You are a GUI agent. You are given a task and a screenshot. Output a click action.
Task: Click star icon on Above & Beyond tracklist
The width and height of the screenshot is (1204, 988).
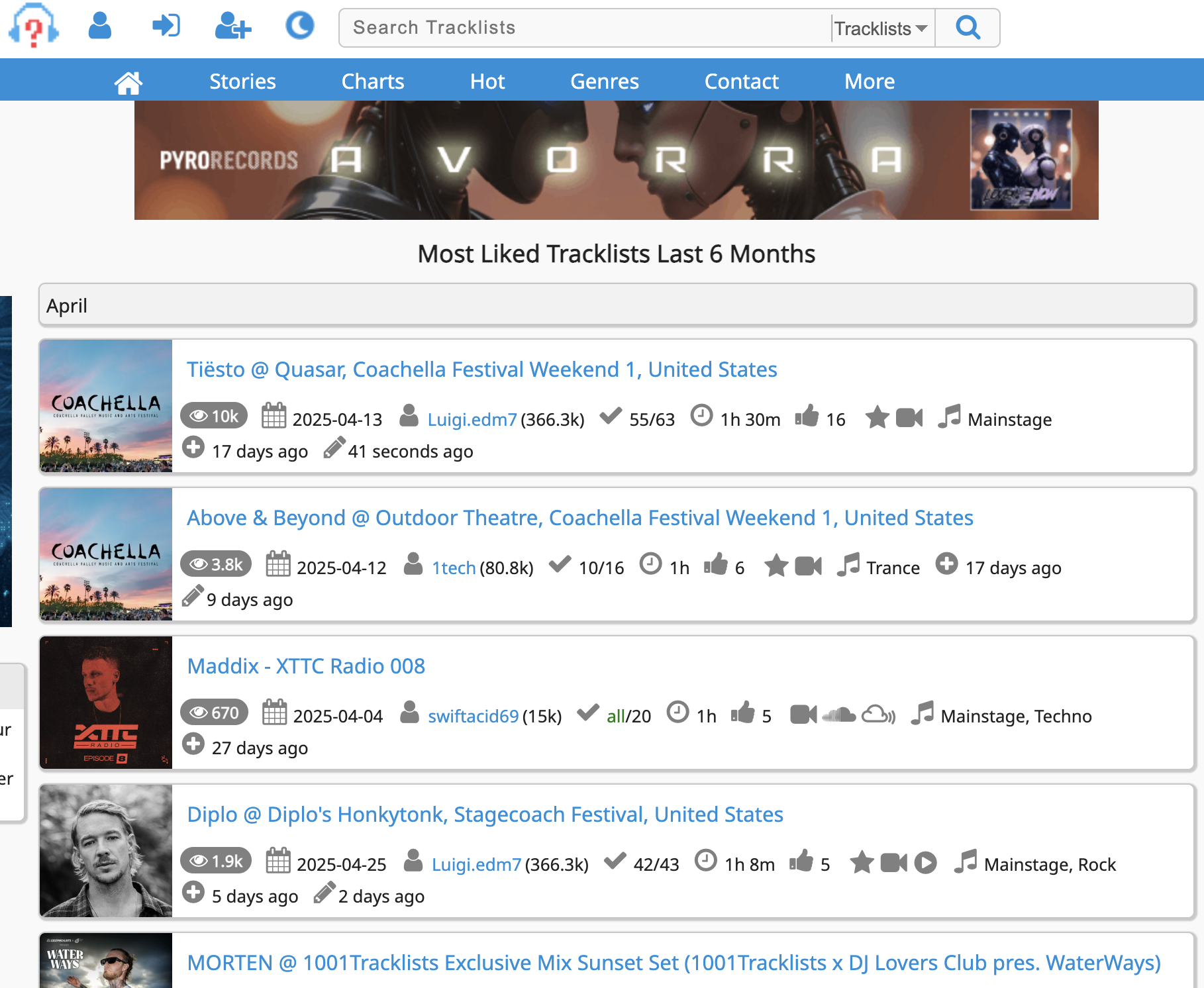tap(776, 566)
